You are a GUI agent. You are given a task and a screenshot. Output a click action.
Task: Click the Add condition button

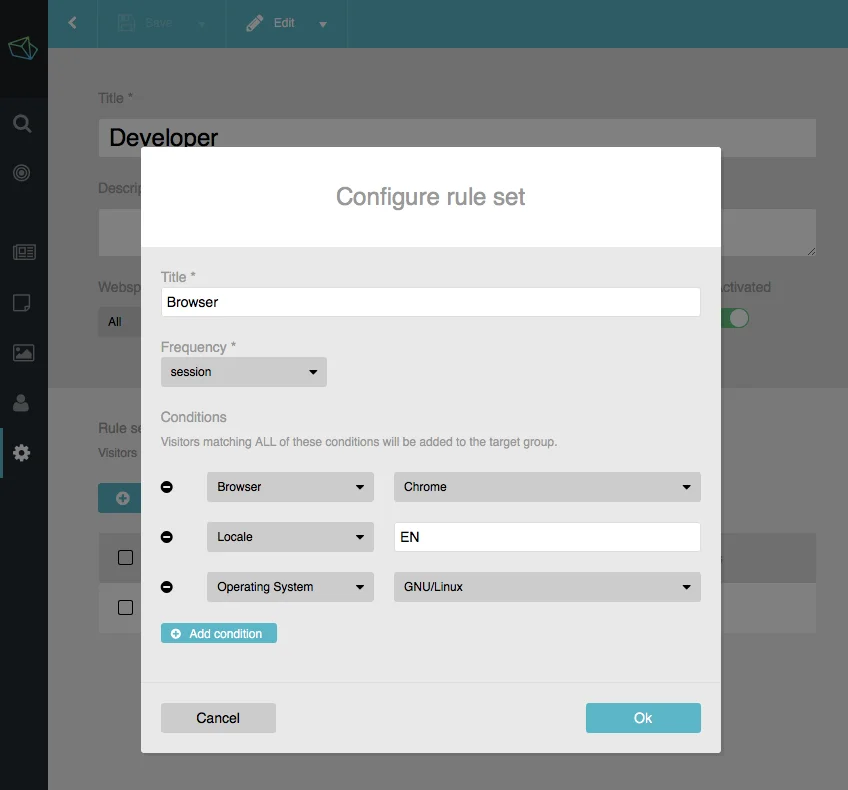click(x=218, y=634)
